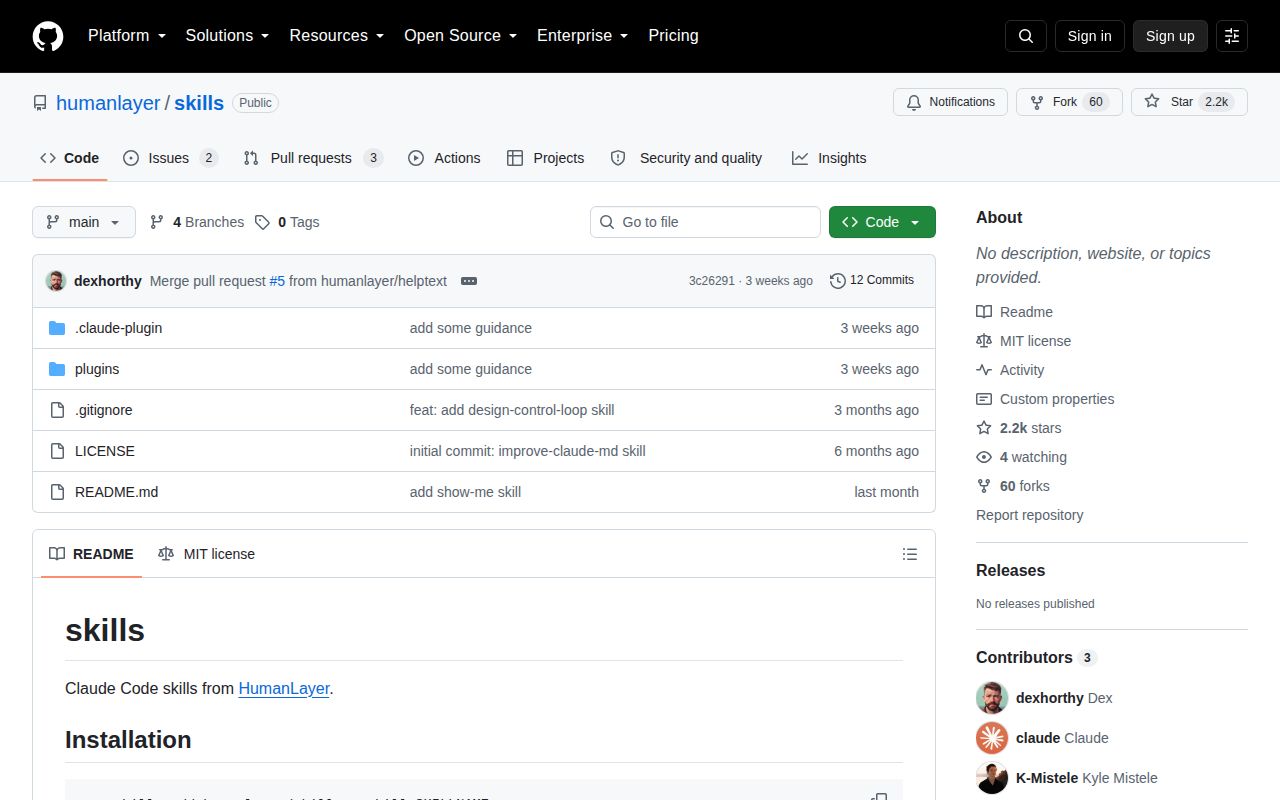Switch to the Code tab
This screenshot has width=1280, height=800.
coord(70,158)
